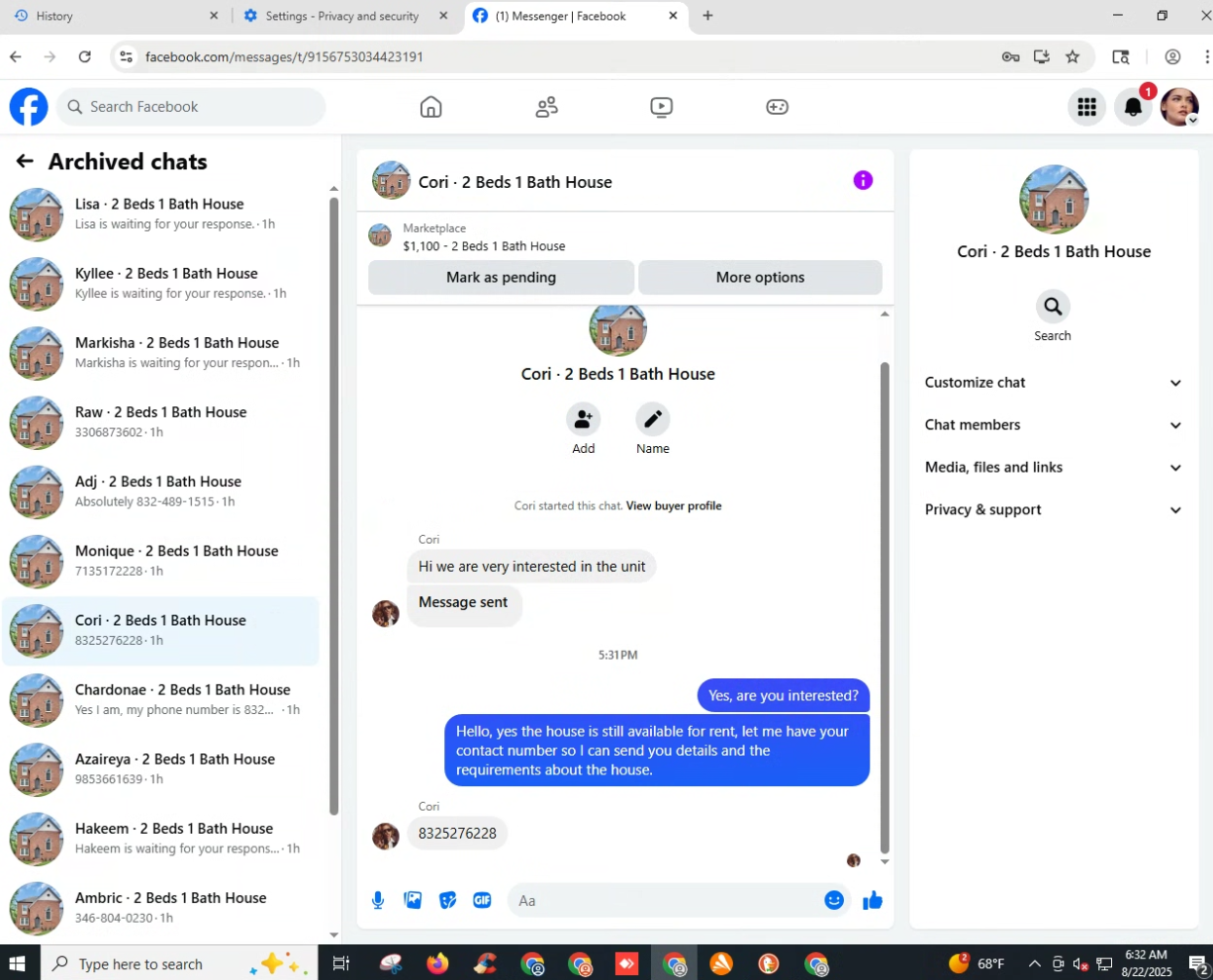Viewport: 1213px width, 980px height.
Task: Send a voice clip microphone icon
Action: 378,900
